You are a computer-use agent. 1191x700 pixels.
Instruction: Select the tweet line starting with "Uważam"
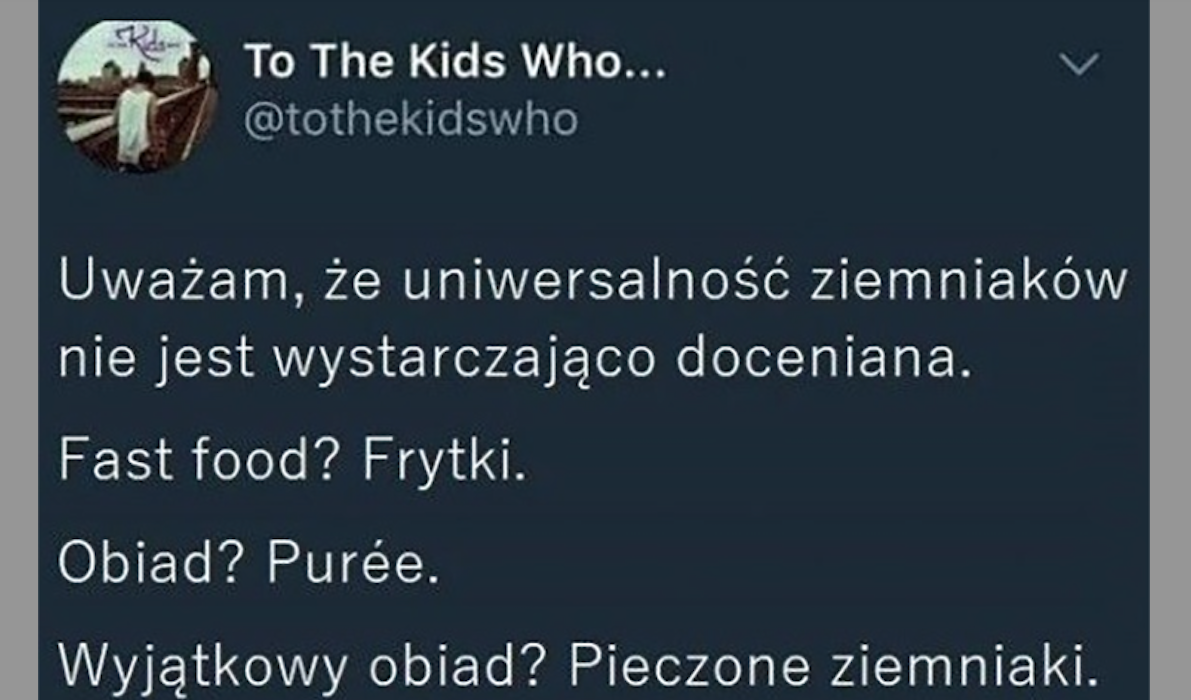592,281
